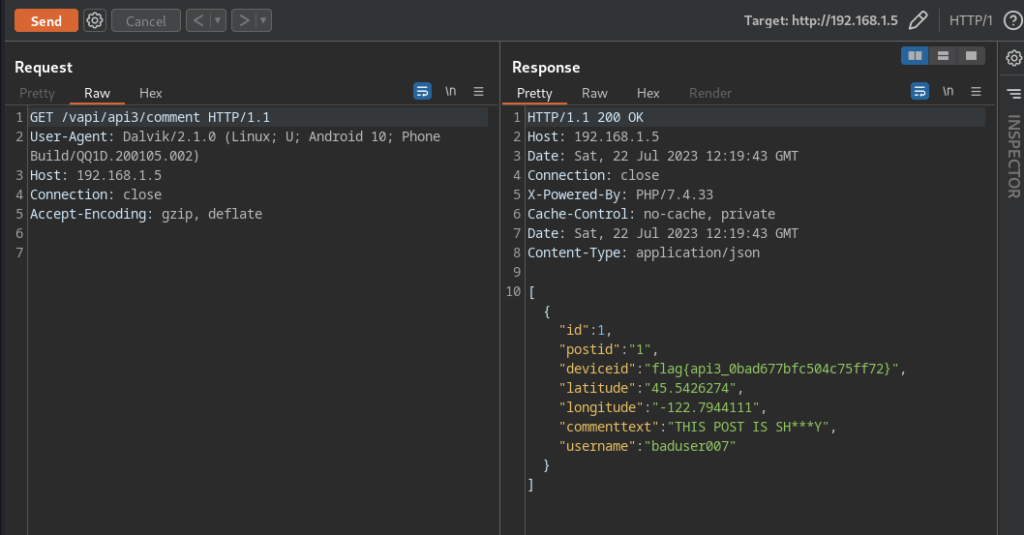This screenshot has width=1024, height=535.
Task: Click the commenttext value
Action: 748,427
